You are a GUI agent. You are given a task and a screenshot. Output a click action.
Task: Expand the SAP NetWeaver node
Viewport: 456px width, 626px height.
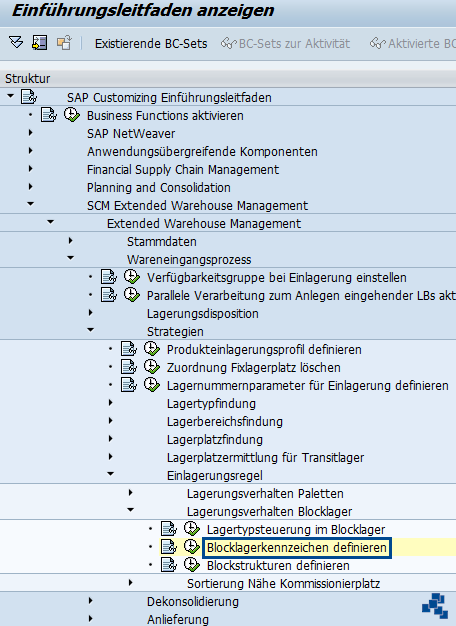[x=31, y=133]
